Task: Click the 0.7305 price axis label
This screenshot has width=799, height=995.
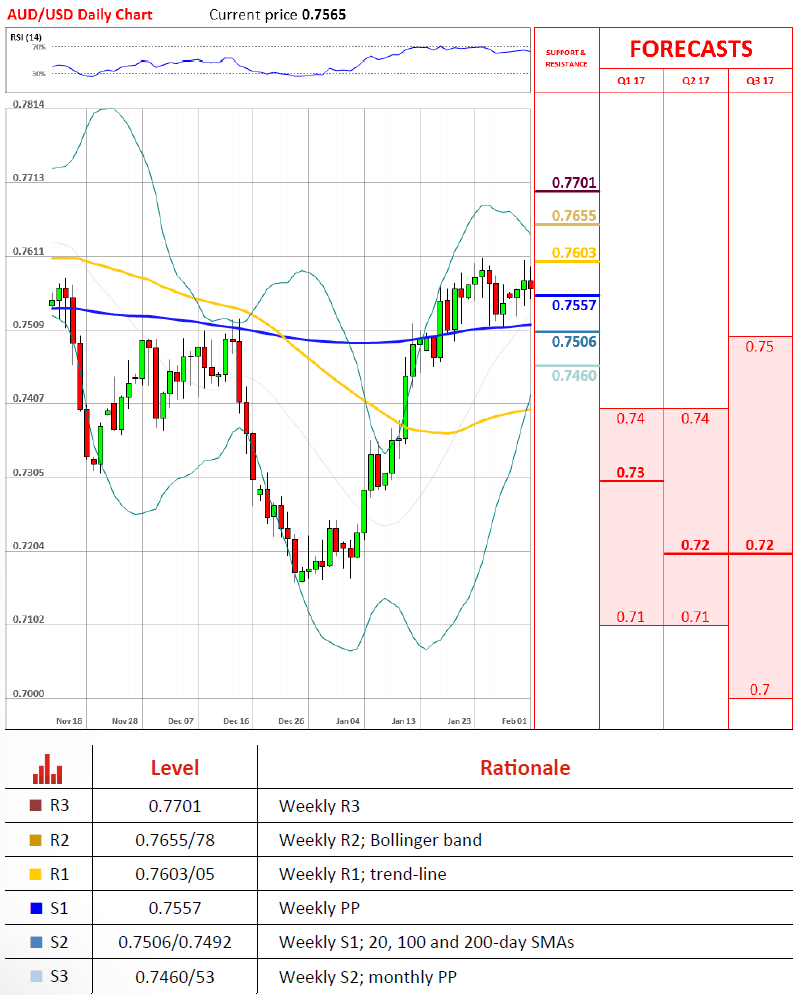Action: click(29, 473)
